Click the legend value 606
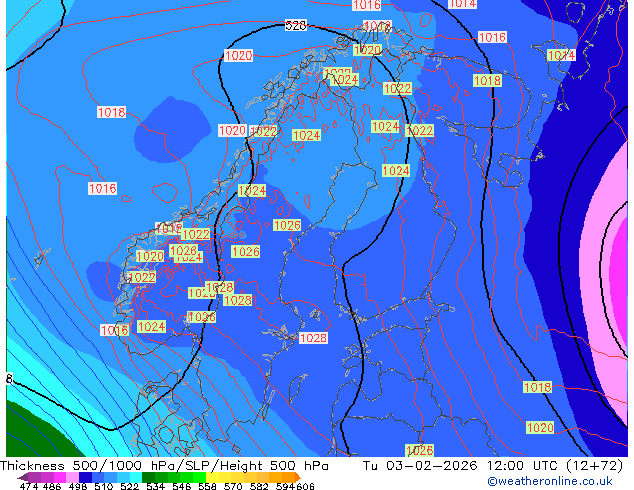 tap(305, 486)
